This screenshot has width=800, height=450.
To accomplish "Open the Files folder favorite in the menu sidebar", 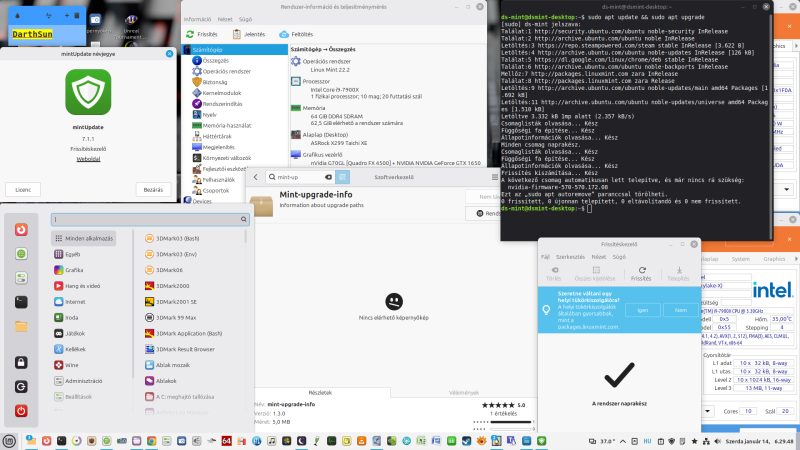I will (x=21, y=327).
